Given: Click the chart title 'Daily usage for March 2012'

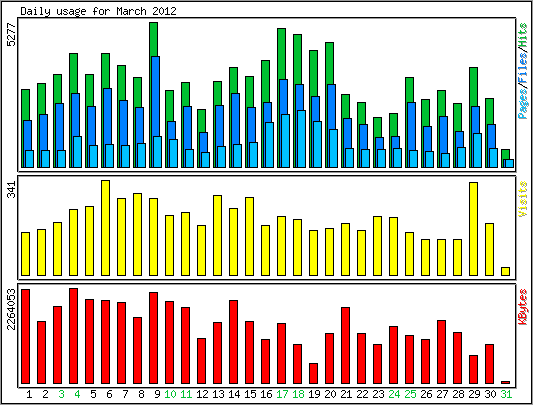Looking at the screenshot, I should (98, 11).
